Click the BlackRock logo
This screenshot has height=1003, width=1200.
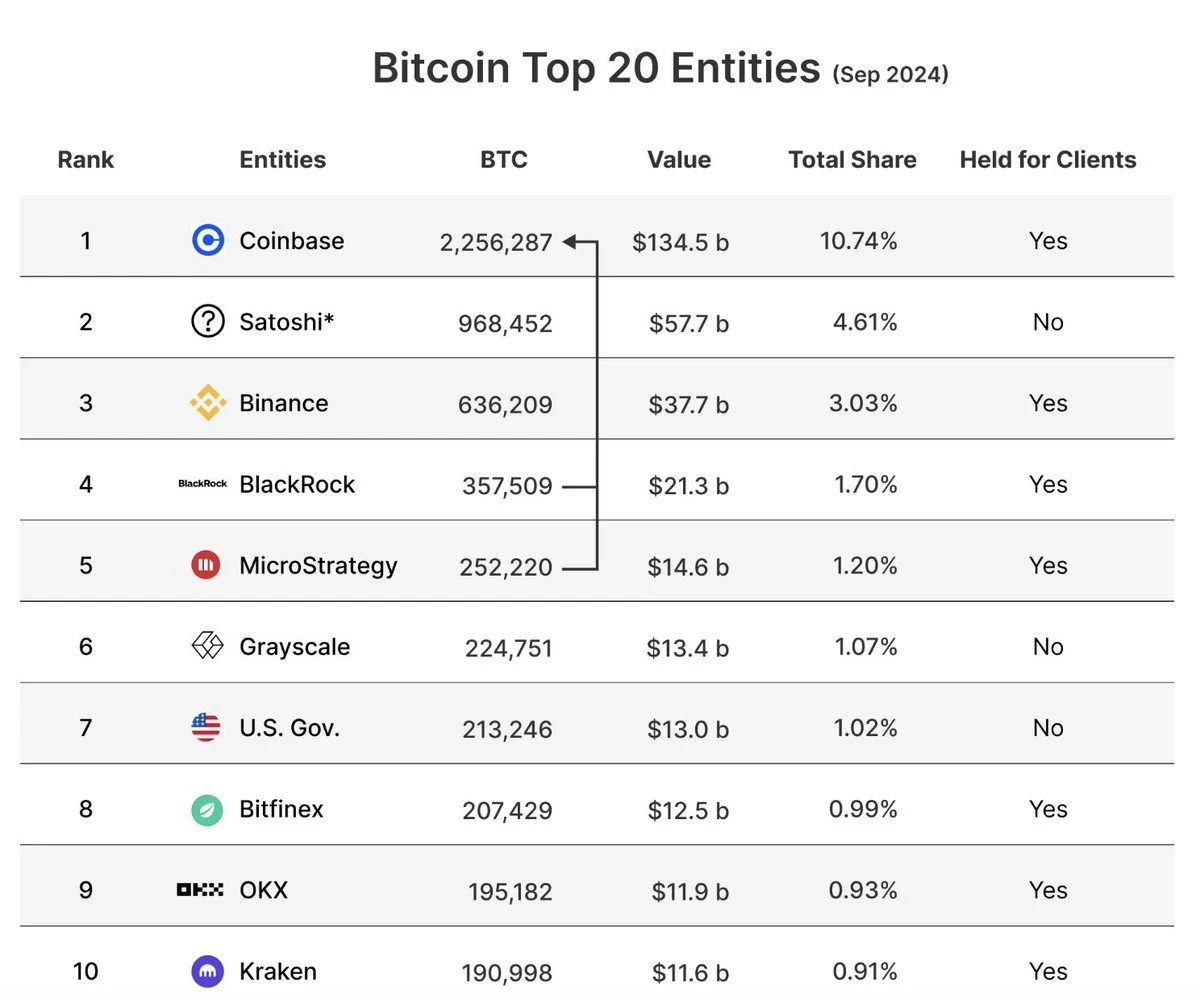(203, 484)
